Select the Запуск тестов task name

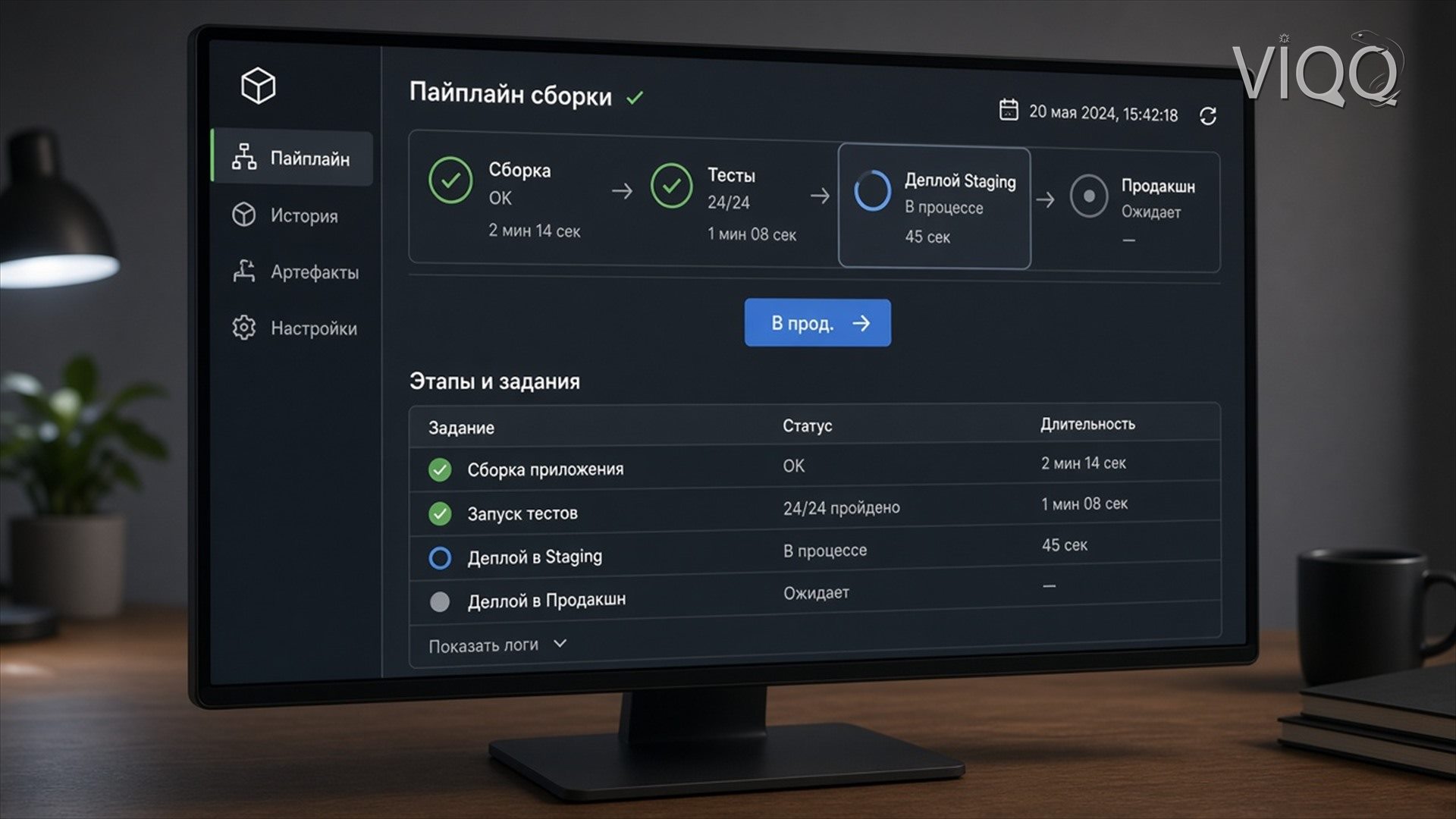(522, 513)
